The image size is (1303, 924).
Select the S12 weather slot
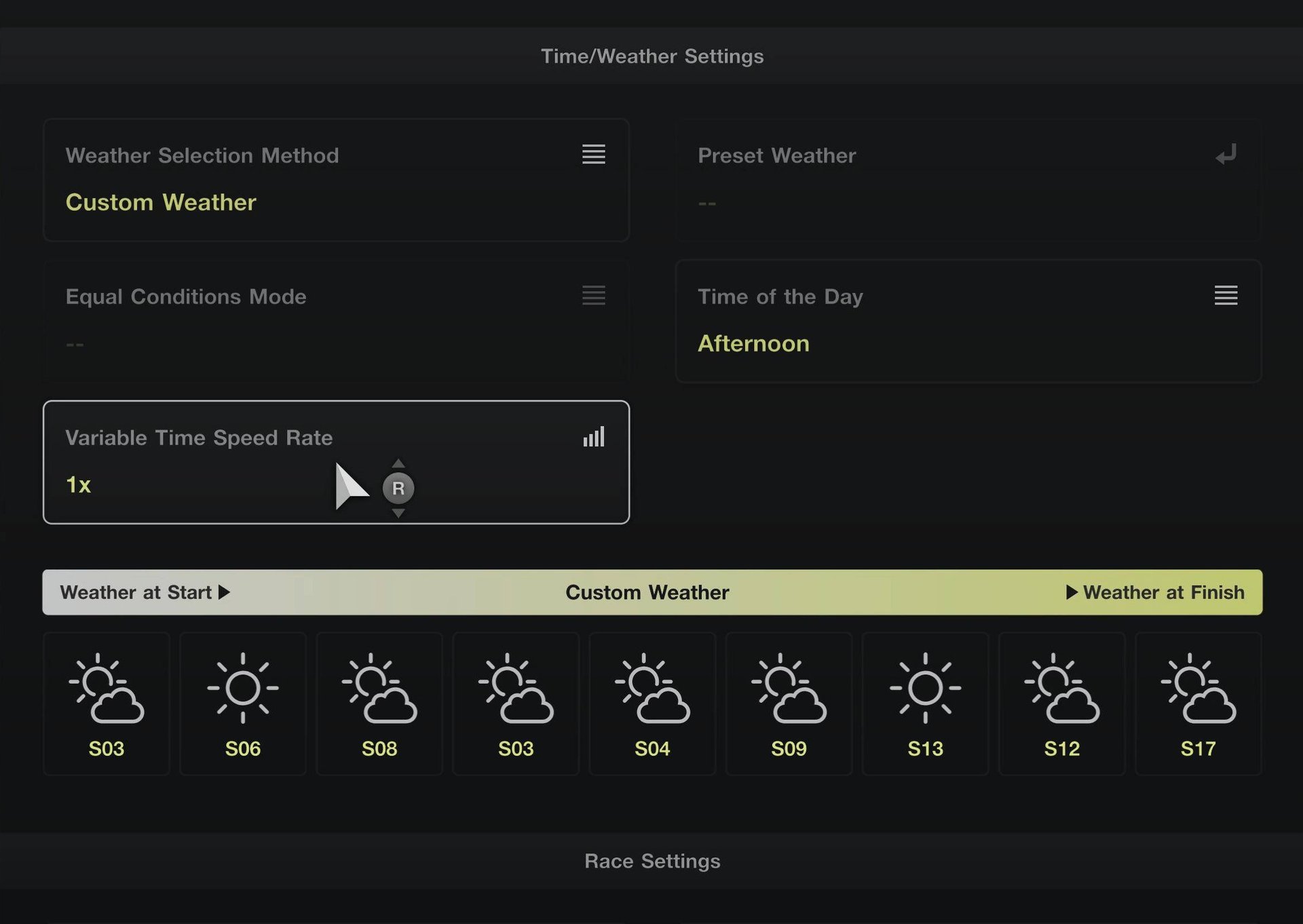1061,704
